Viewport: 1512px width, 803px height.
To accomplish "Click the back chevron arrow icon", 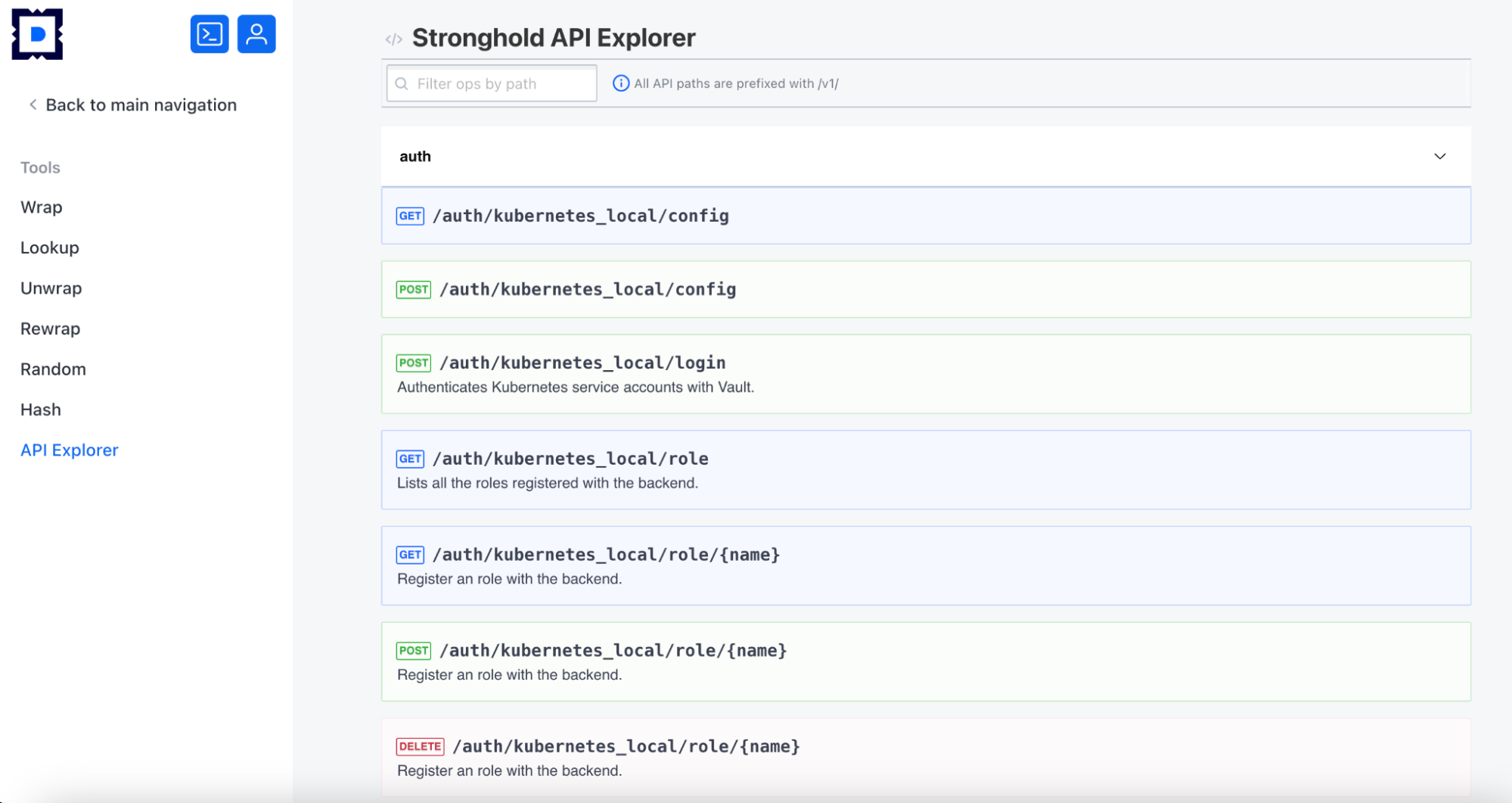I will point(33,104).
